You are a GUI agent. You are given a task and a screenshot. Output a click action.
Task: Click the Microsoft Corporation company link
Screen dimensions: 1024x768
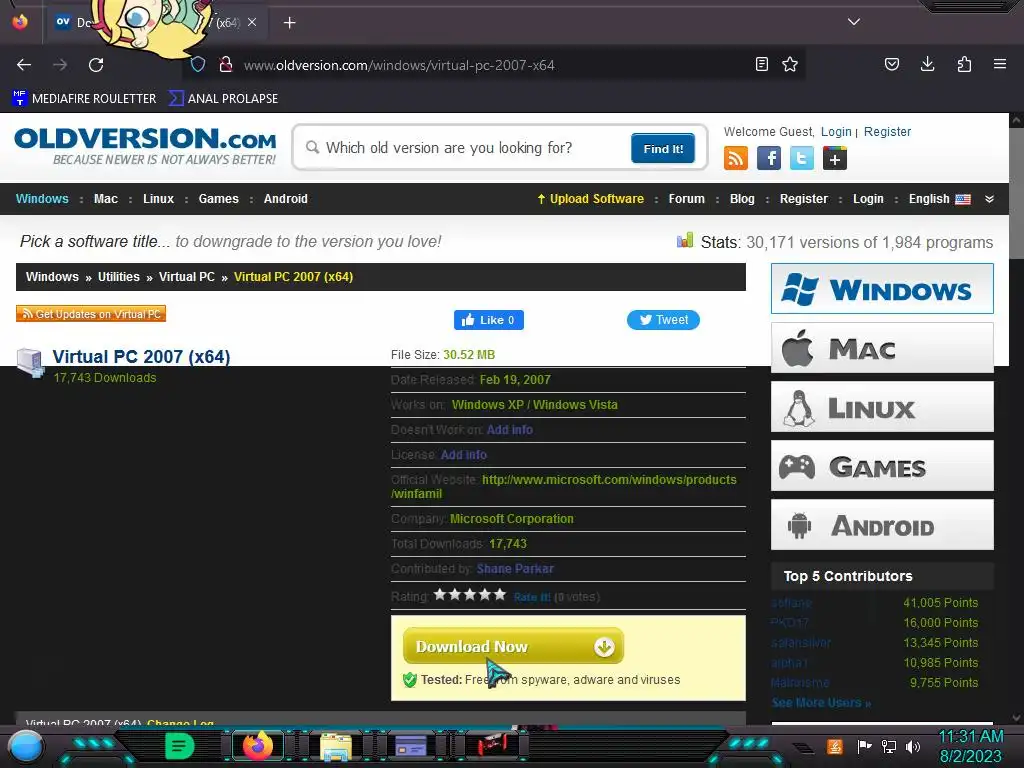[x=511, y=519]
